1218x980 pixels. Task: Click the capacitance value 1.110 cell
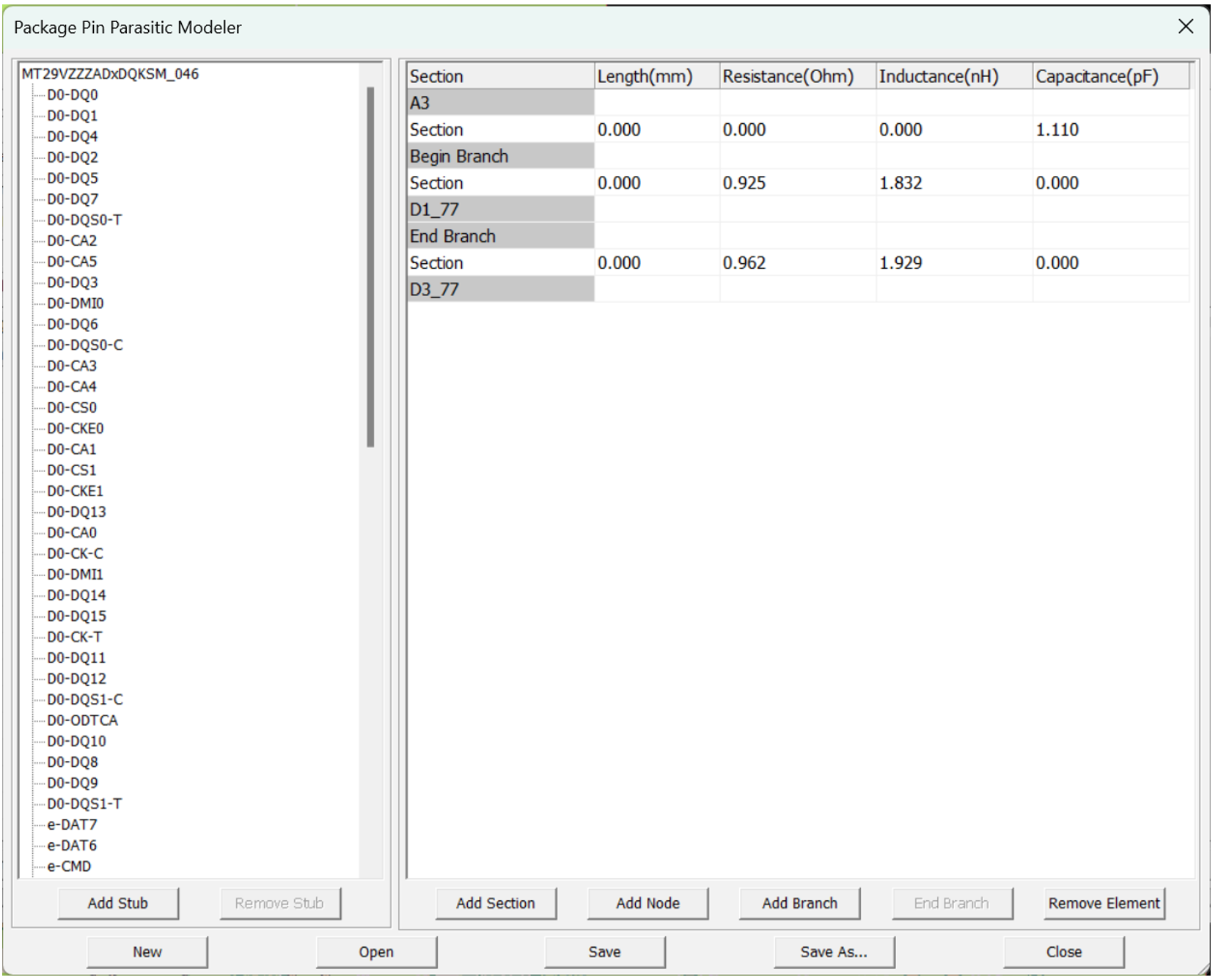pos(1057,130)
